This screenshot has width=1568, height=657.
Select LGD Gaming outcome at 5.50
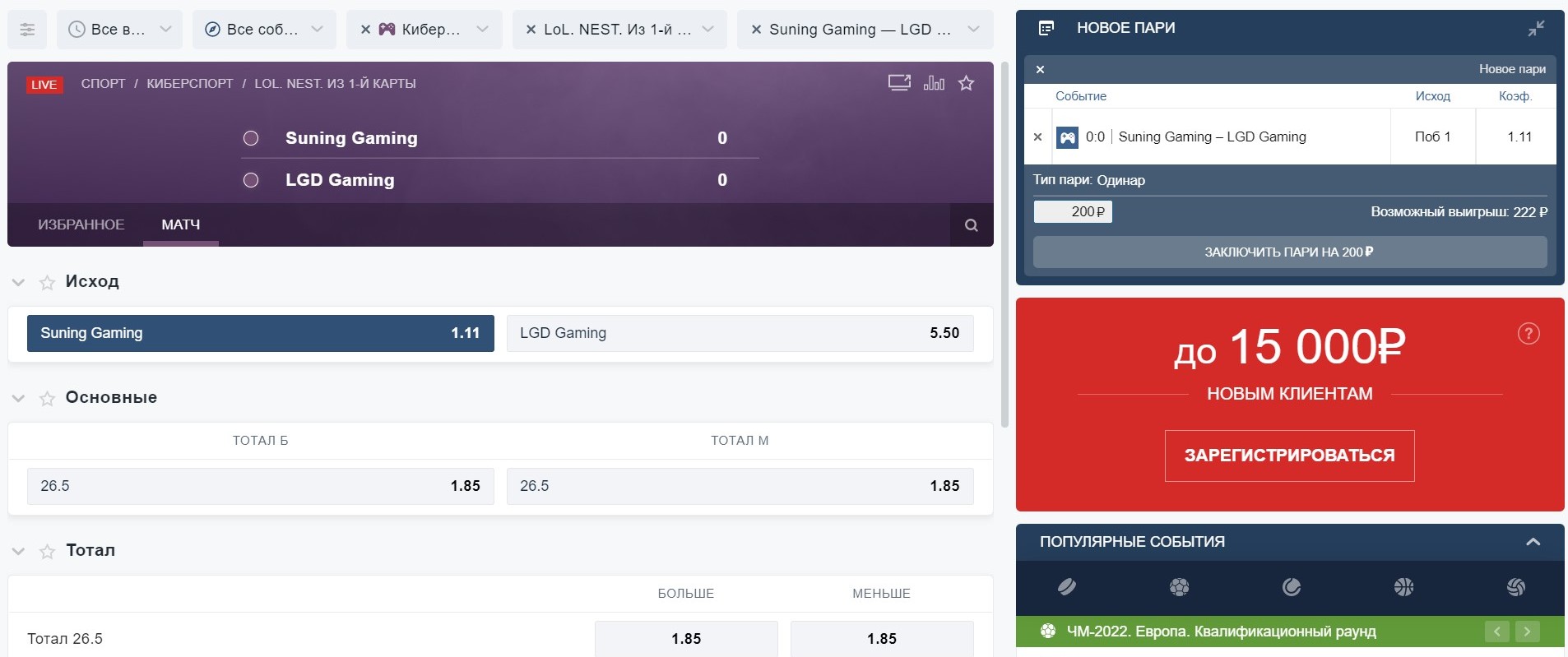click(x=740, y=333)
